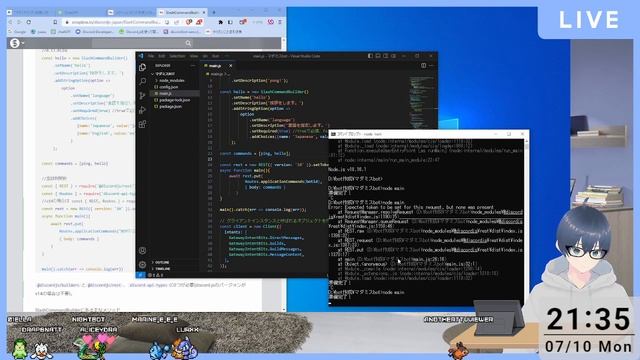Expand the TIMELINE section

point(162,269)
